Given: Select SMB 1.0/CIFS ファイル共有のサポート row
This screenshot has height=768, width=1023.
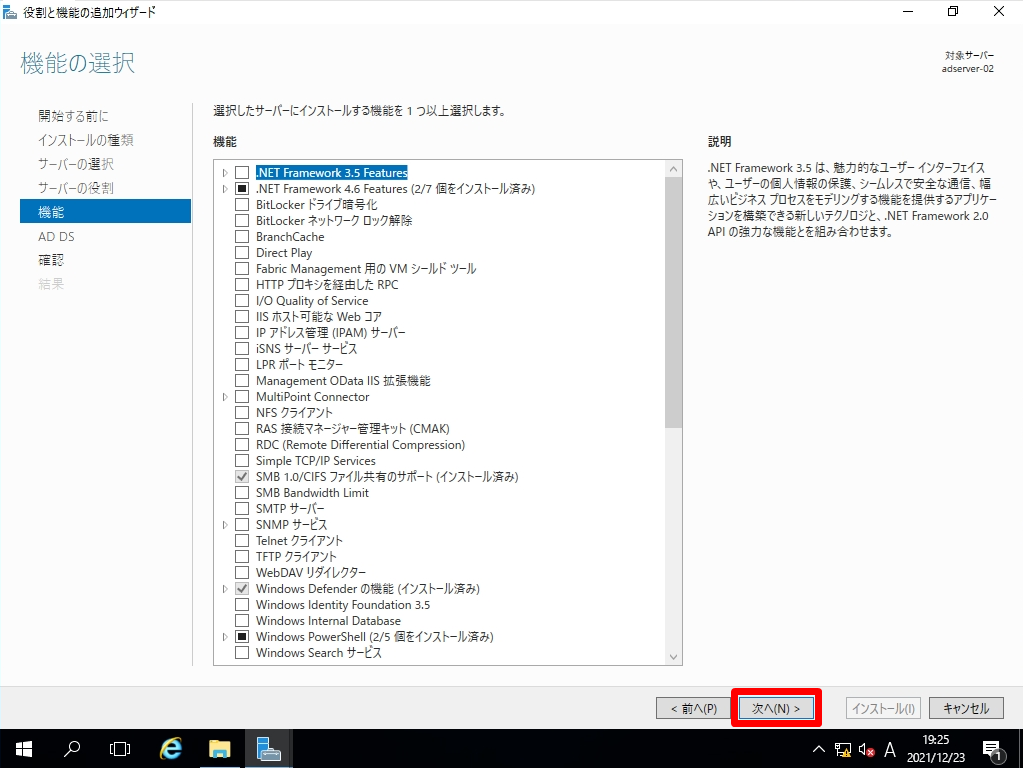Looking at the screenshot, I should pyautogui.click(x=387, y=477).
